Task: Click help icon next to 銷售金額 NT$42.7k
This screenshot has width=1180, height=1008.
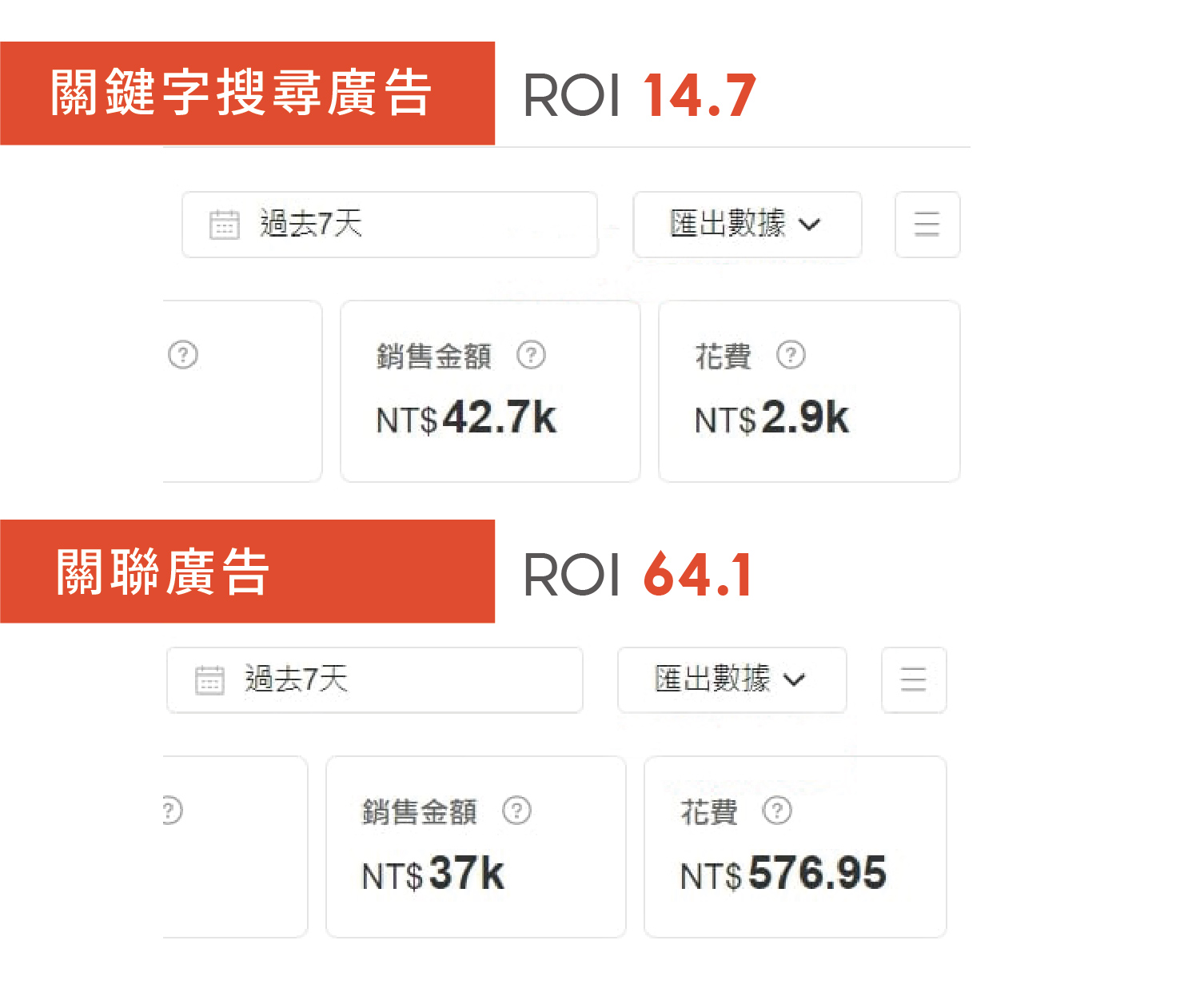Action: (x=531, y=354)
